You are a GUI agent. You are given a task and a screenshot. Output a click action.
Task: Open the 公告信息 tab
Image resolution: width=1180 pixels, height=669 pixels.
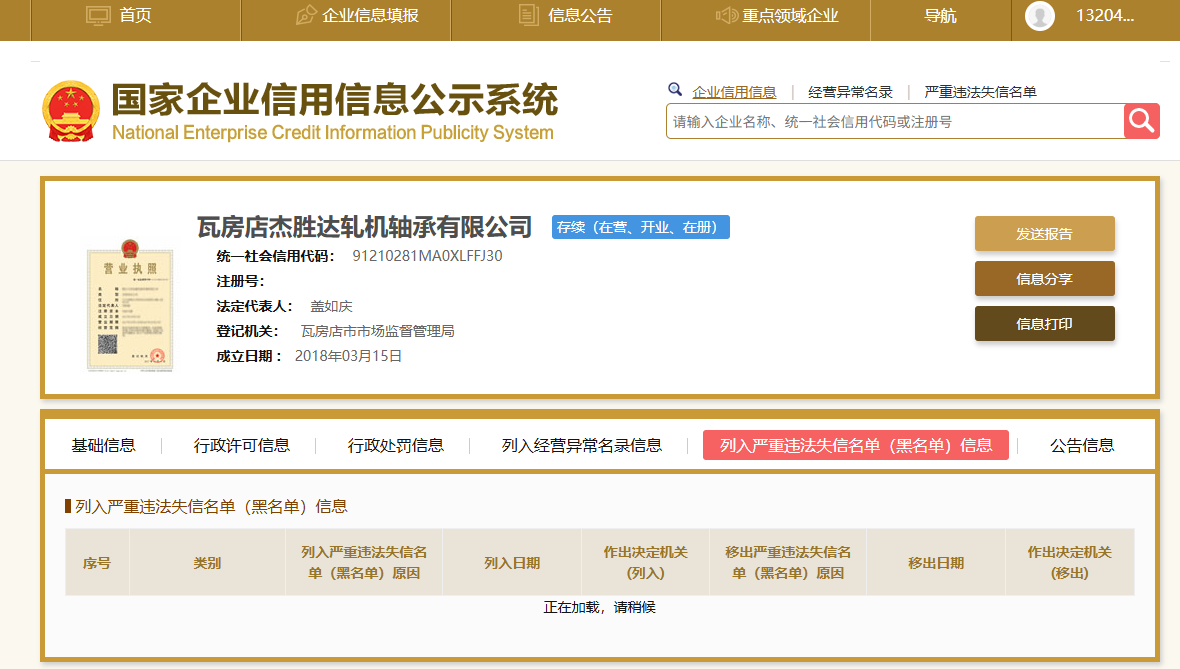(1082, 445)
